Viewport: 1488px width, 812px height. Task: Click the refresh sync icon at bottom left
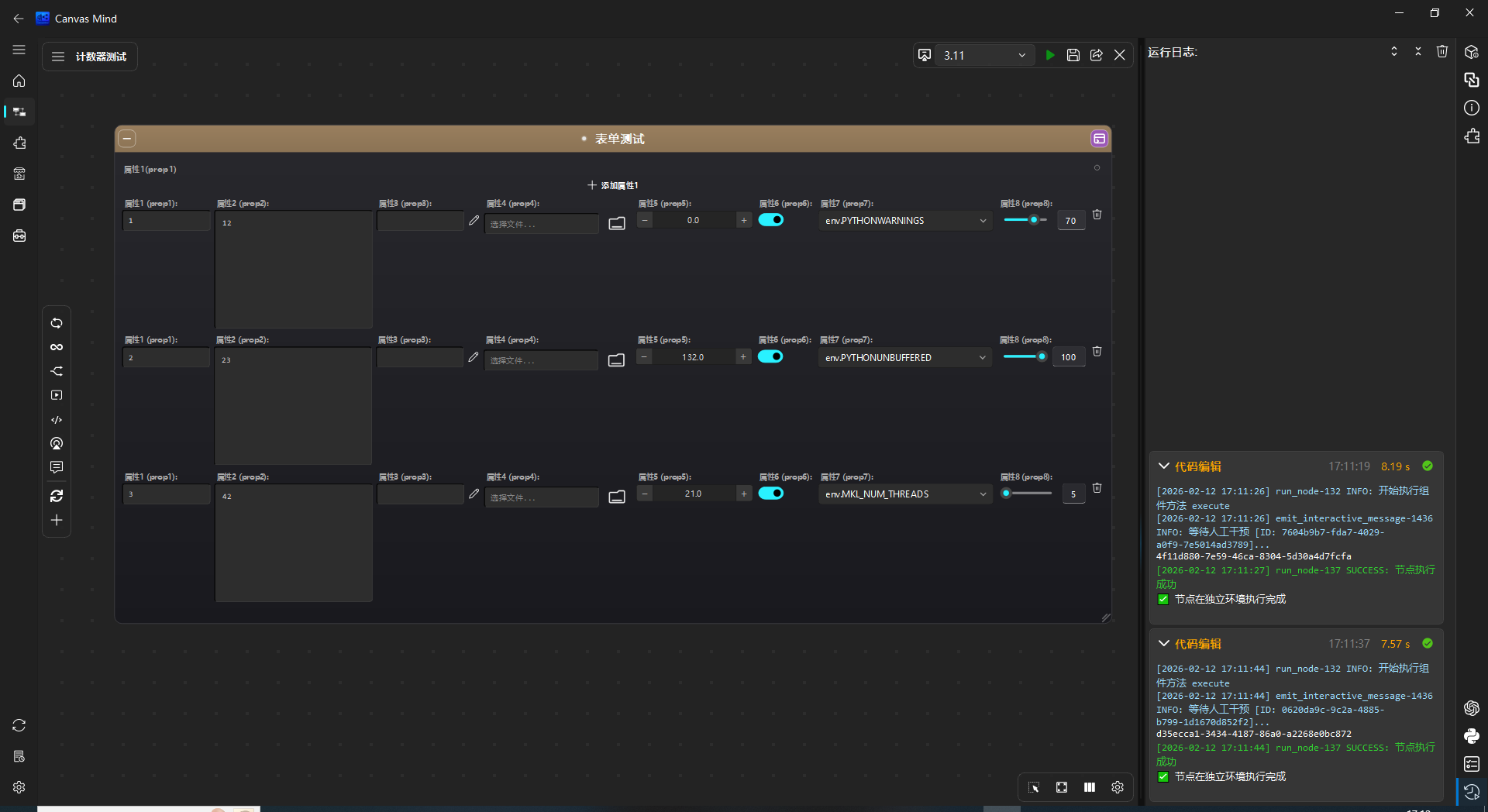(x=19, y=725)
